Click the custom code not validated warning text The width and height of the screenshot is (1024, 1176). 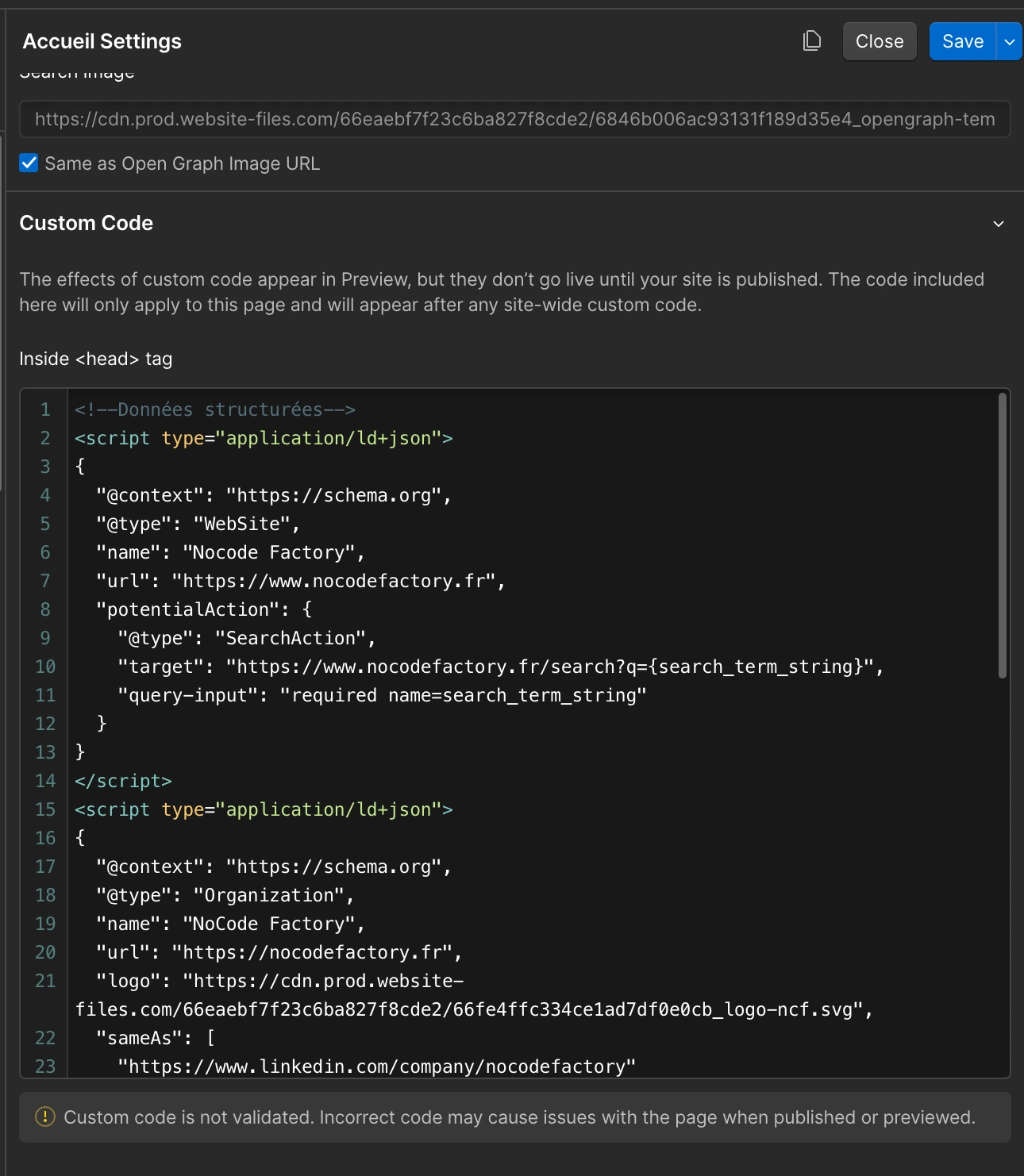coord(519,1117)
